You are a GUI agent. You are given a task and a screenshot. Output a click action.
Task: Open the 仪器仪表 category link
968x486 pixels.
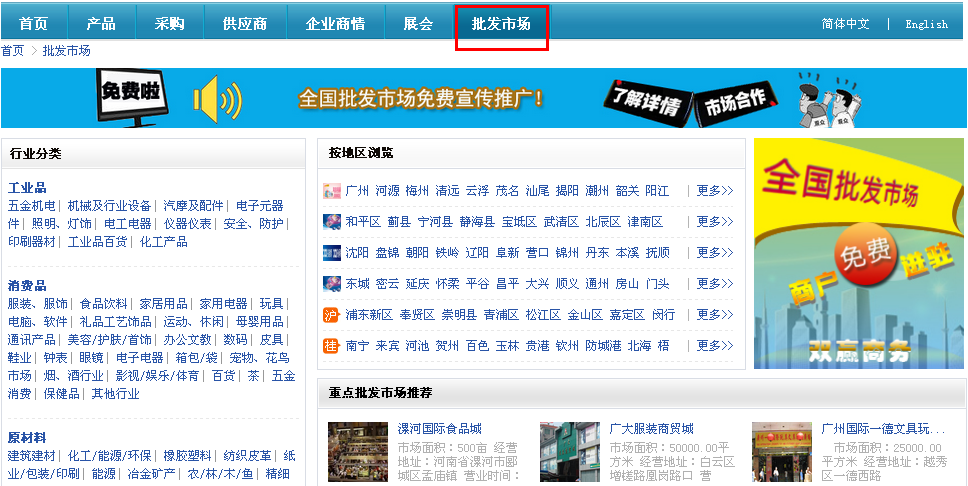pyautogui.click(x=188, y=224)
